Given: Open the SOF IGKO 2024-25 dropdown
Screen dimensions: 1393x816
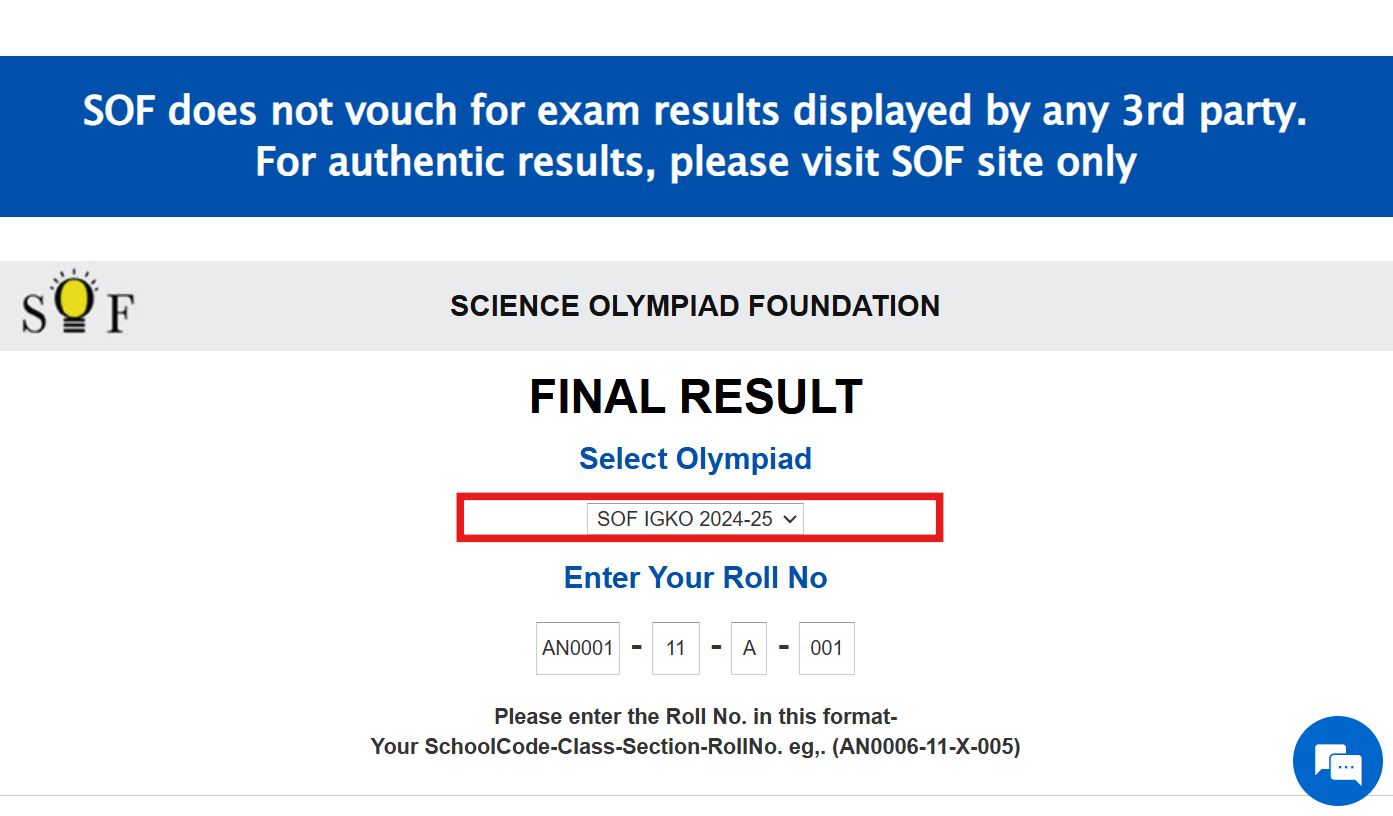Looking at the screenshot, I should 694,519.
